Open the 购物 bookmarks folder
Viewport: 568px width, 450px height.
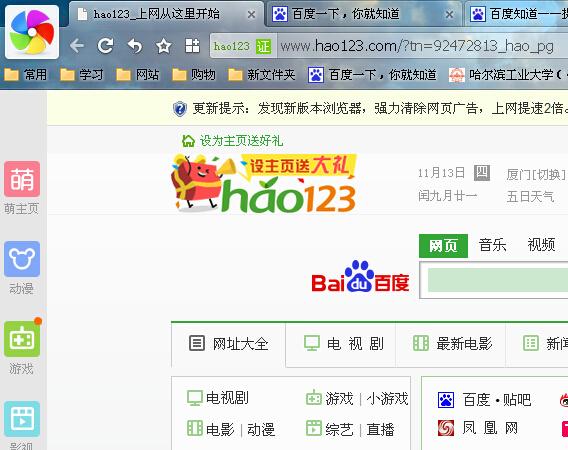click(193, 75)
